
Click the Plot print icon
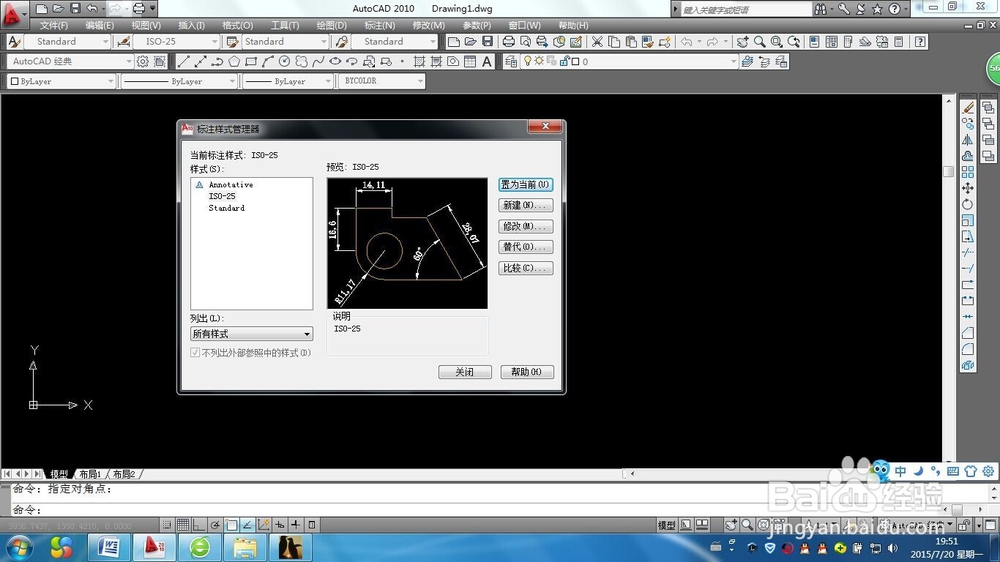click(508, 41)
